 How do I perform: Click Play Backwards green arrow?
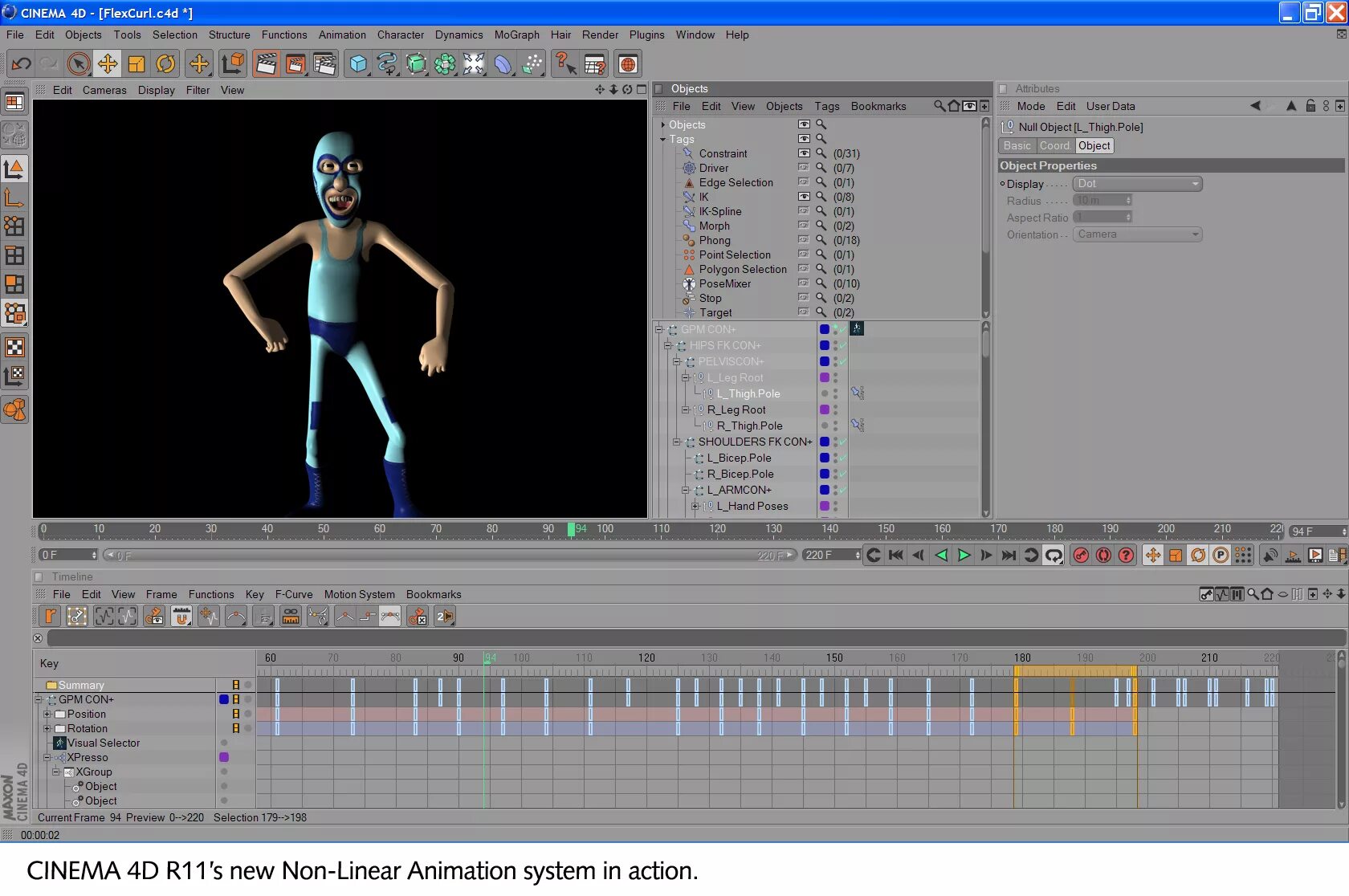pos(941,555)
